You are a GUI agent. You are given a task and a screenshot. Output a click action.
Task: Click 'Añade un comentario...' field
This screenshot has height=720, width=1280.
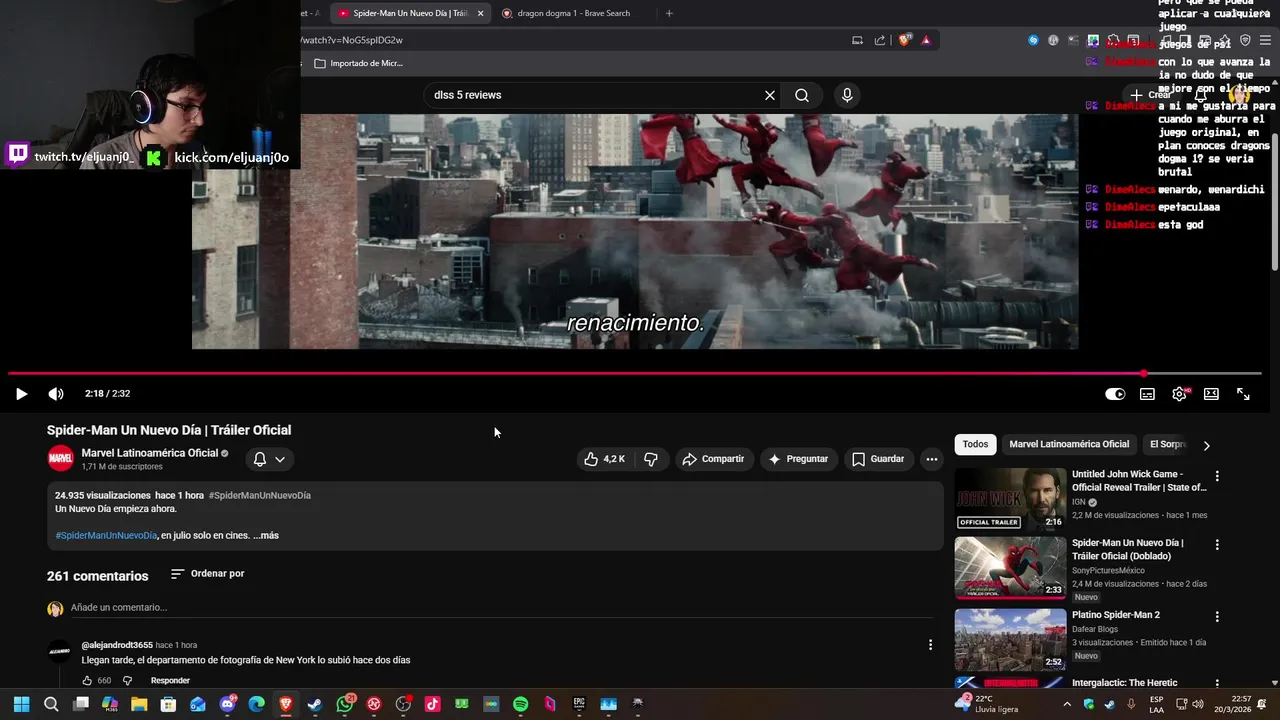pos(500,608)
